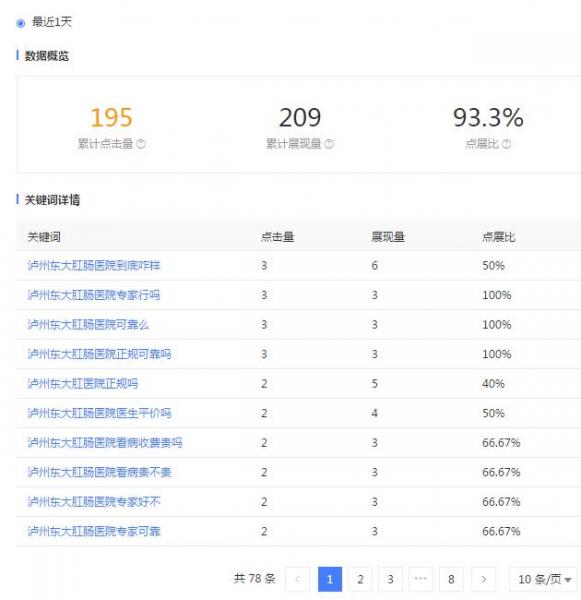581x600 pixels.
Task: Go to next page with right arrow
Action: click(483, 579)
